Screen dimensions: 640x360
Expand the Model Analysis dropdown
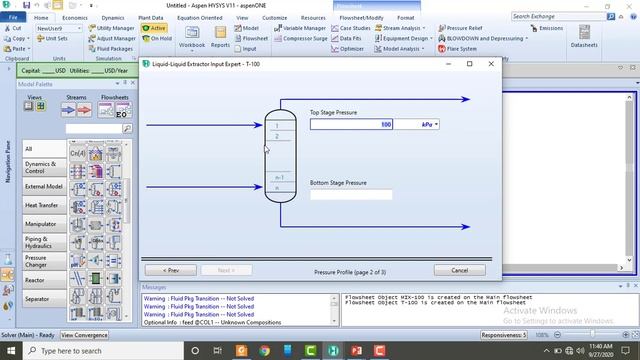coord(423,49)
